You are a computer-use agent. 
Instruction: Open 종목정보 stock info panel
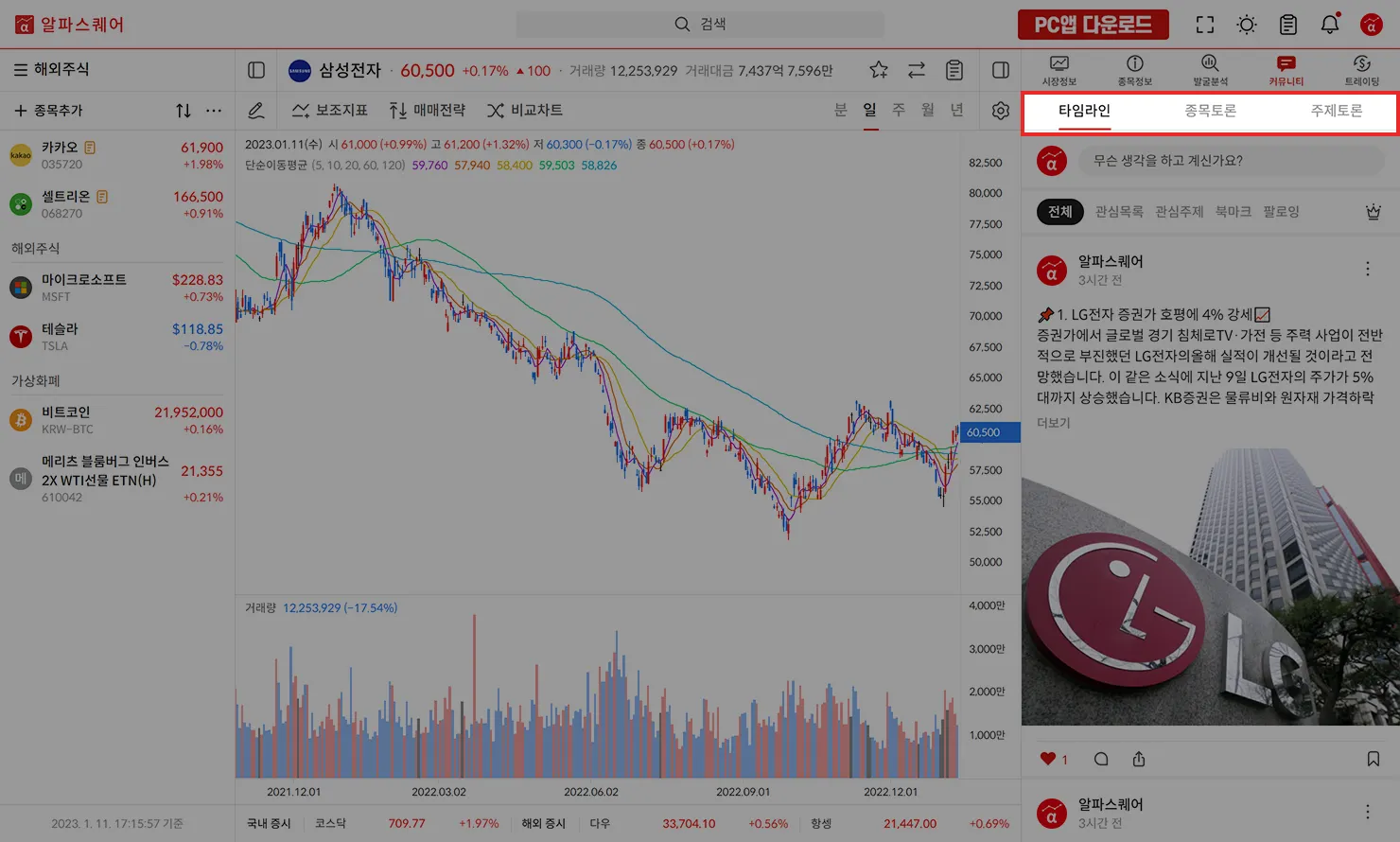coord(1135,71)
